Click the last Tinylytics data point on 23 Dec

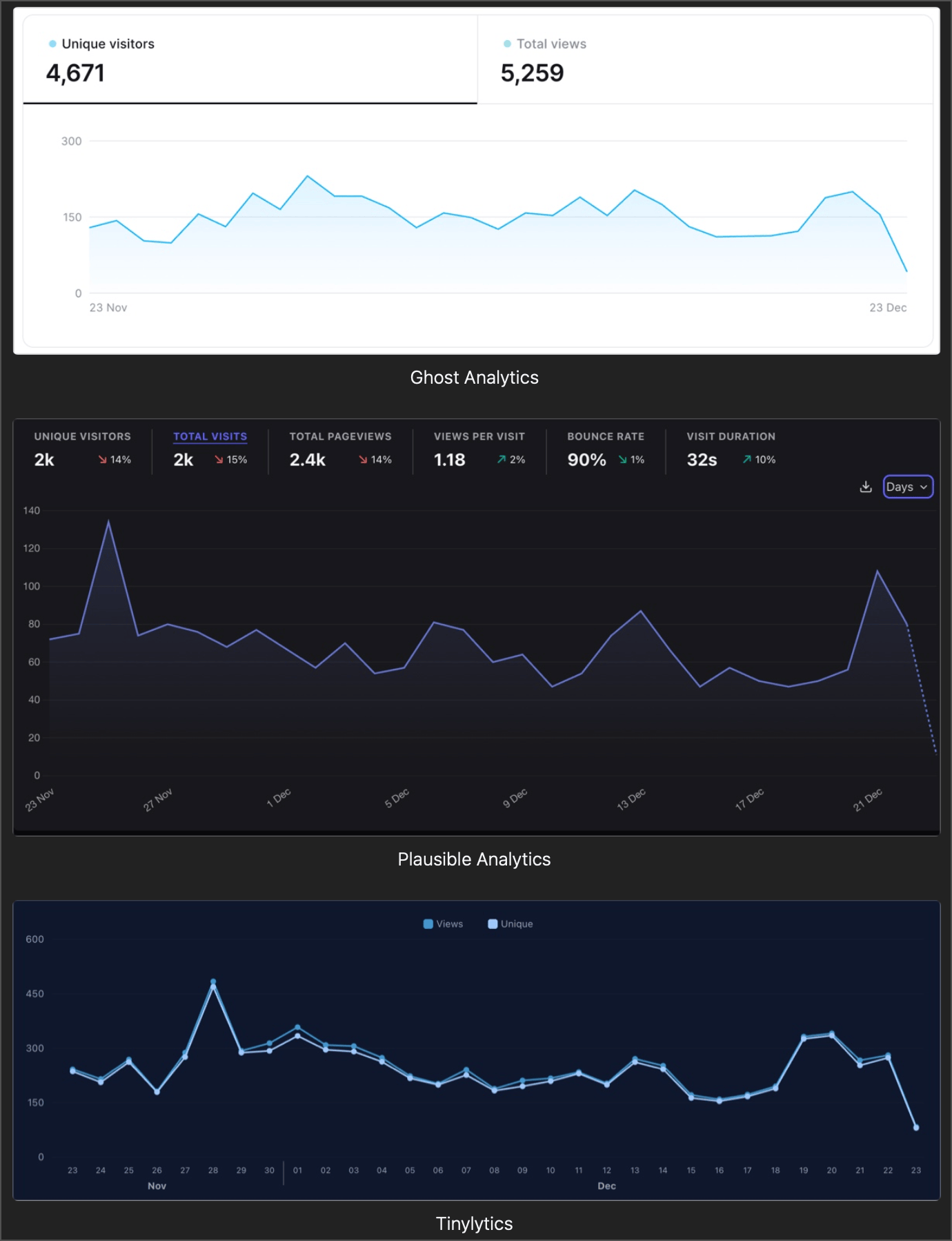tap(916, 1128)
